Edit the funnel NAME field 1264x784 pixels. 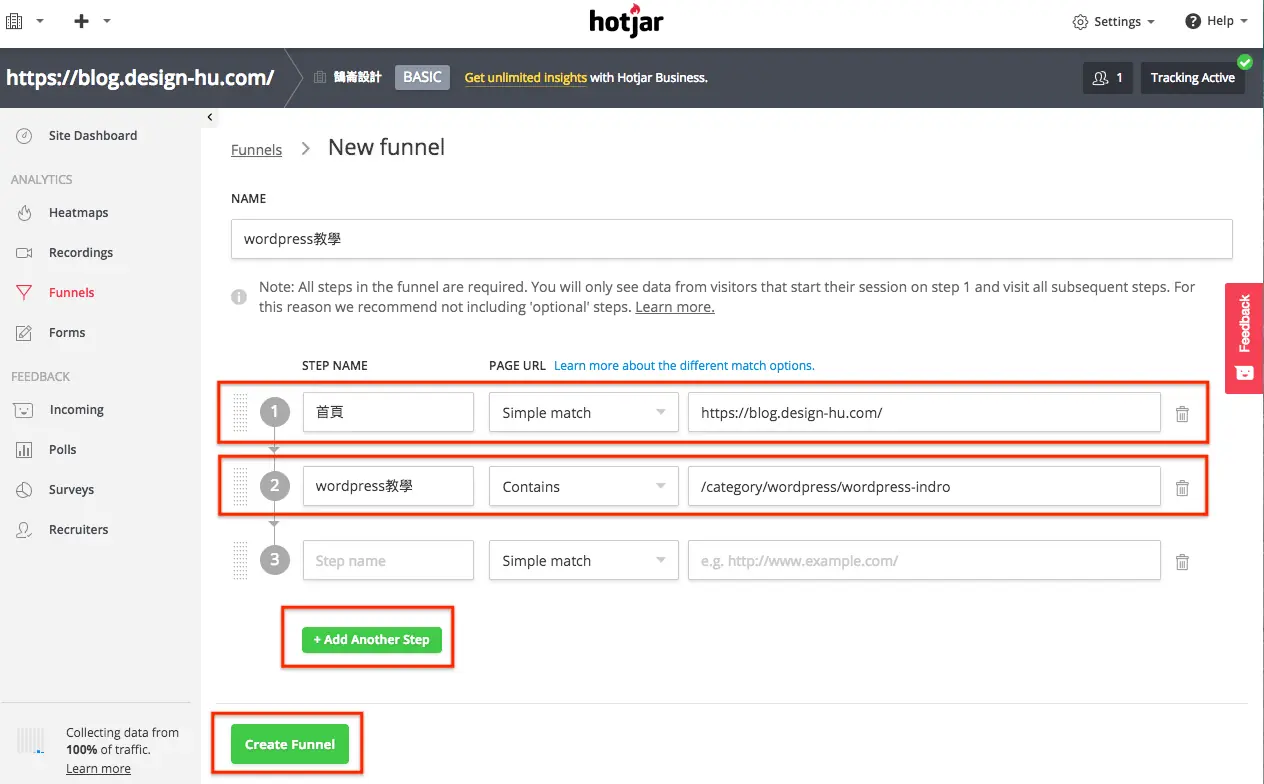731,239
